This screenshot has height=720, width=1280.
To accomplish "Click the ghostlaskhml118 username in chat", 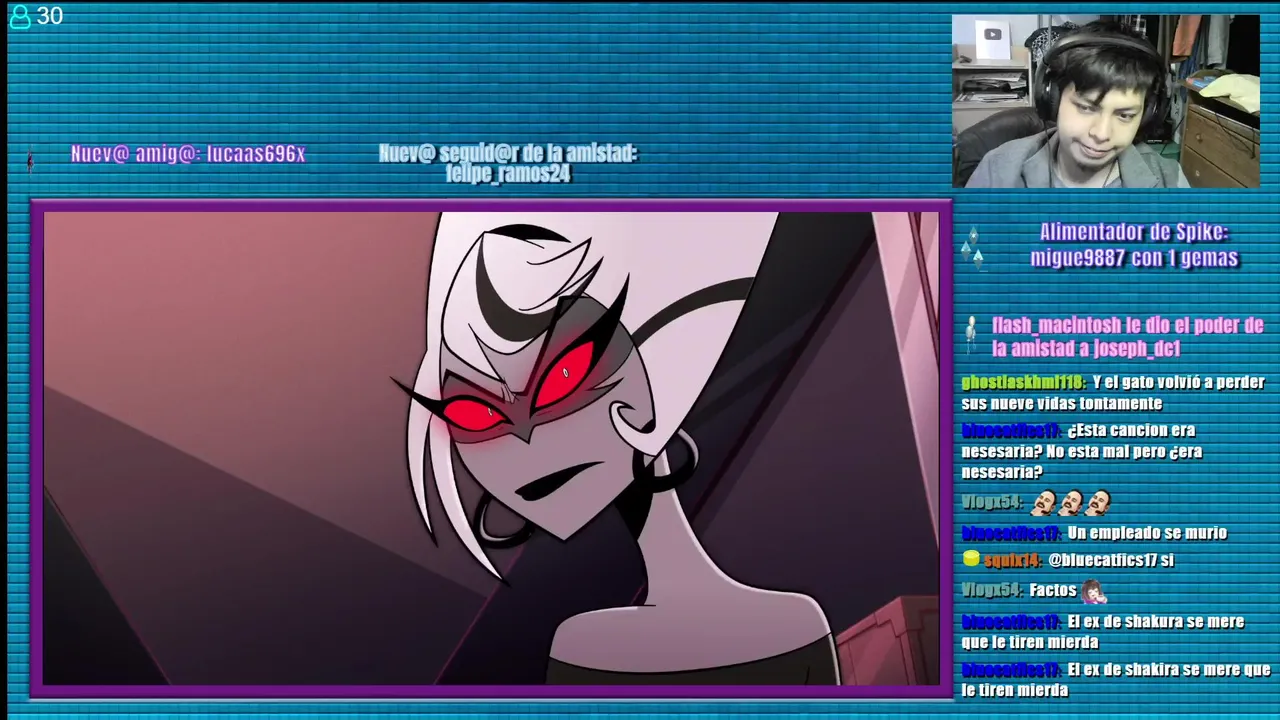I will [1022, 382].
